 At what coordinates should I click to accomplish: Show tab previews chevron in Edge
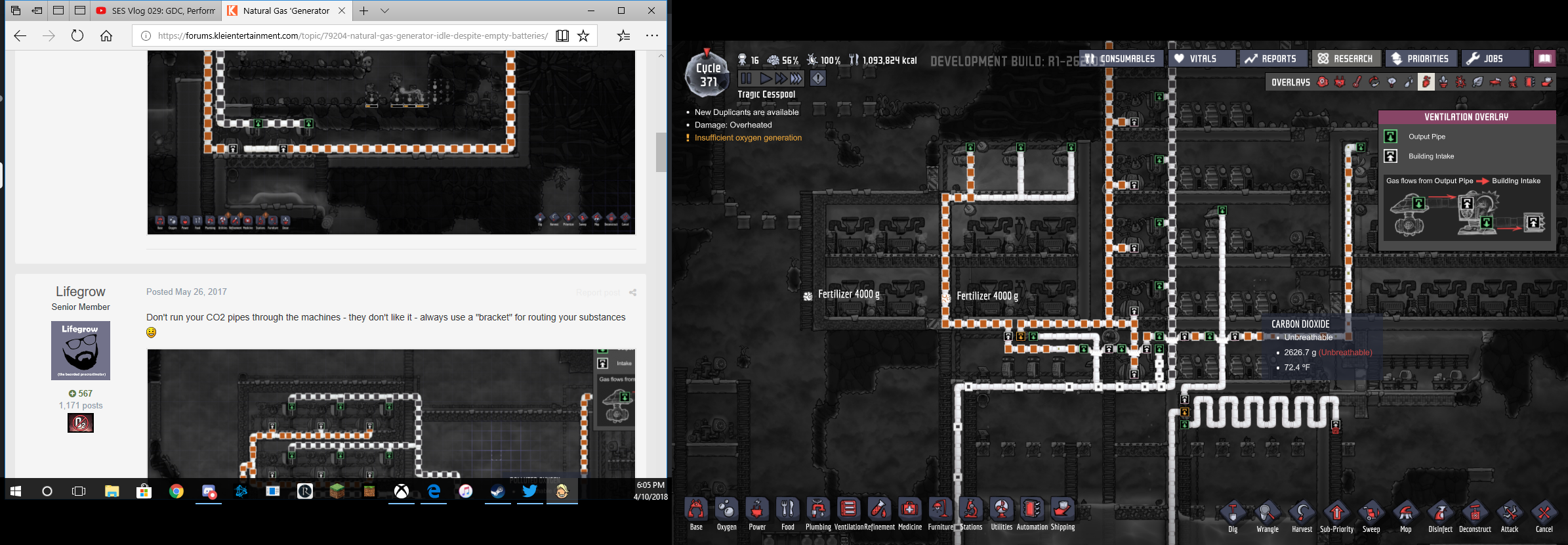(385, 11)
